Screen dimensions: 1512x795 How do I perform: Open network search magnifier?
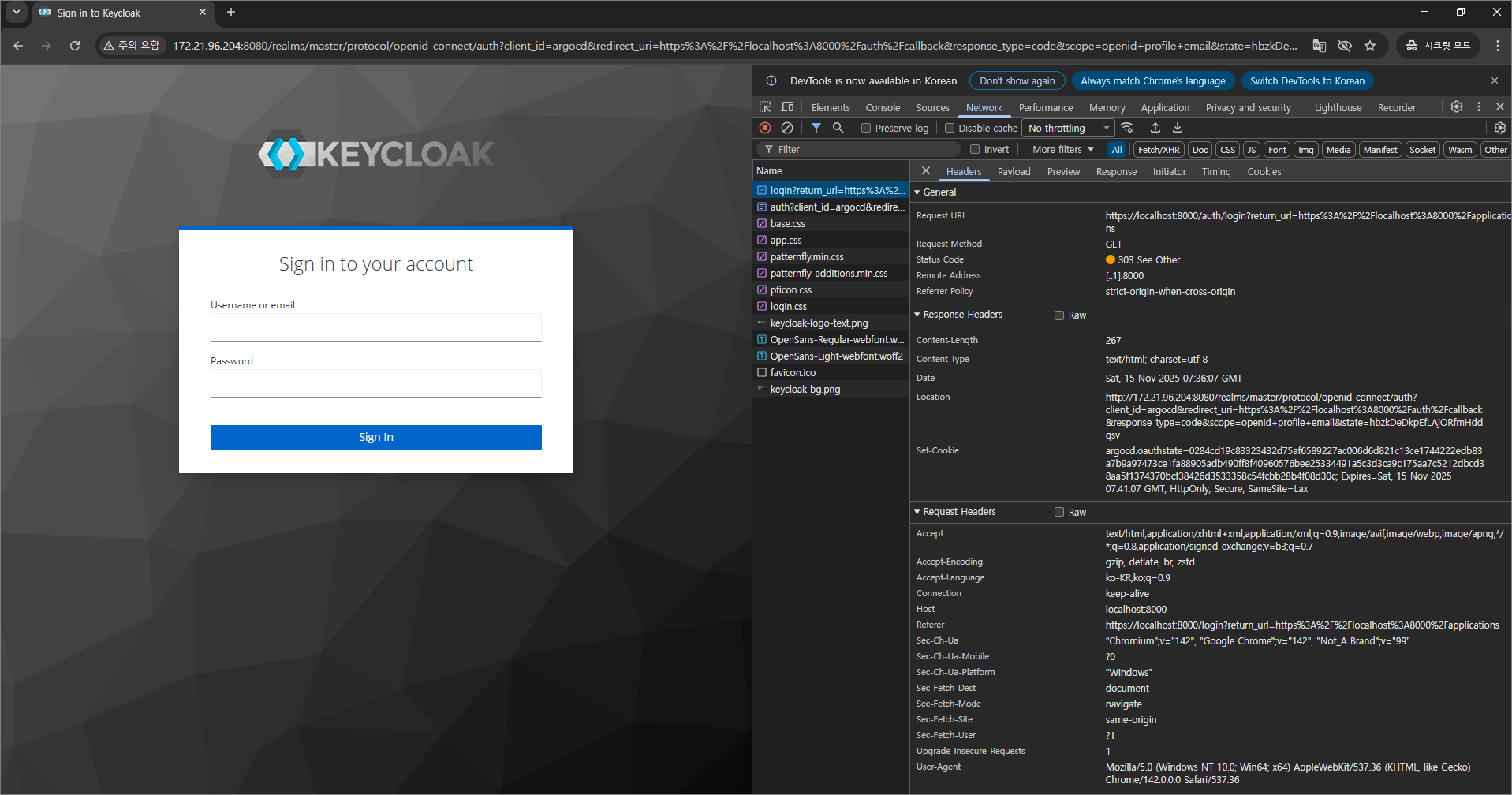[x=838, y=128]
